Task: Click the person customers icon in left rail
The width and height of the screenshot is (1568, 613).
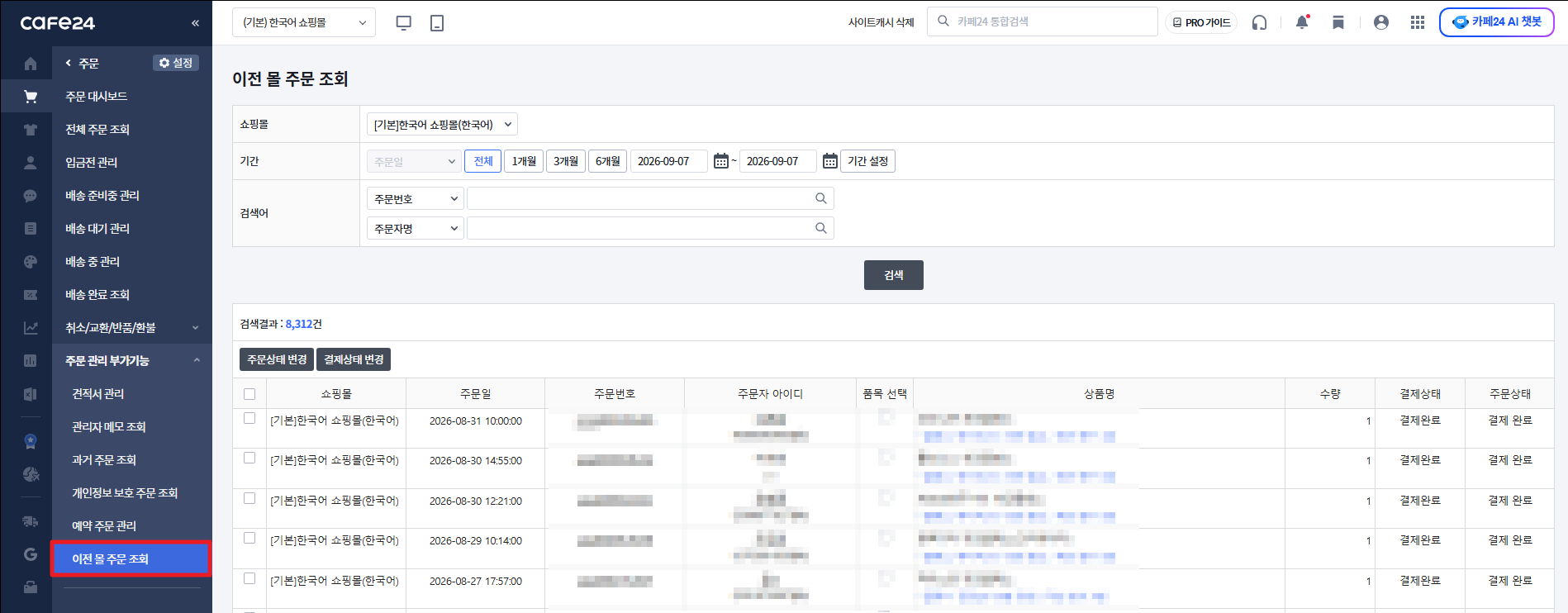Action: click(x=31, y=163)
